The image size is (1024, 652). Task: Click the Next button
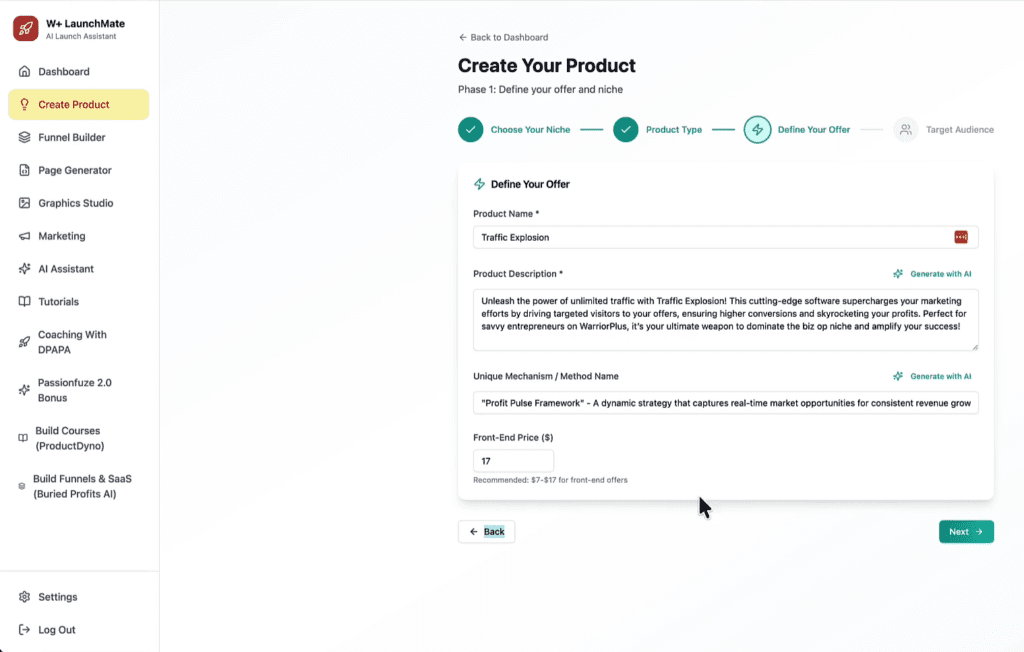coord(965,532)
